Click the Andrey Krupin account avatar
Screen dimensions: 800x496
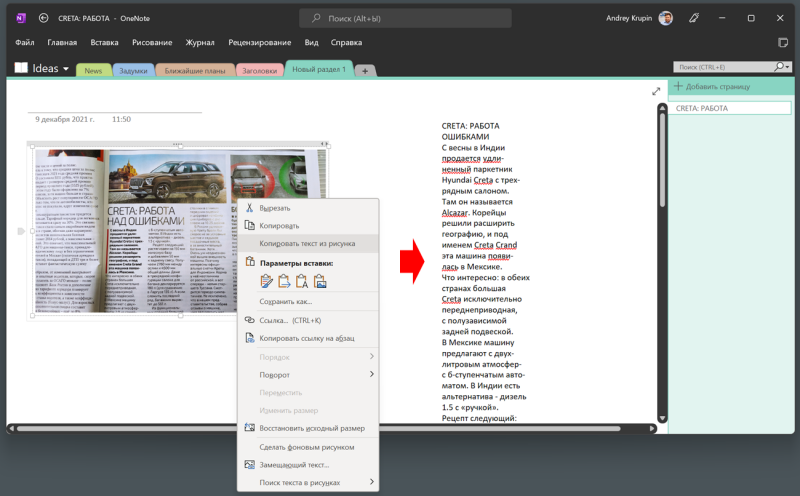point(693,18)
